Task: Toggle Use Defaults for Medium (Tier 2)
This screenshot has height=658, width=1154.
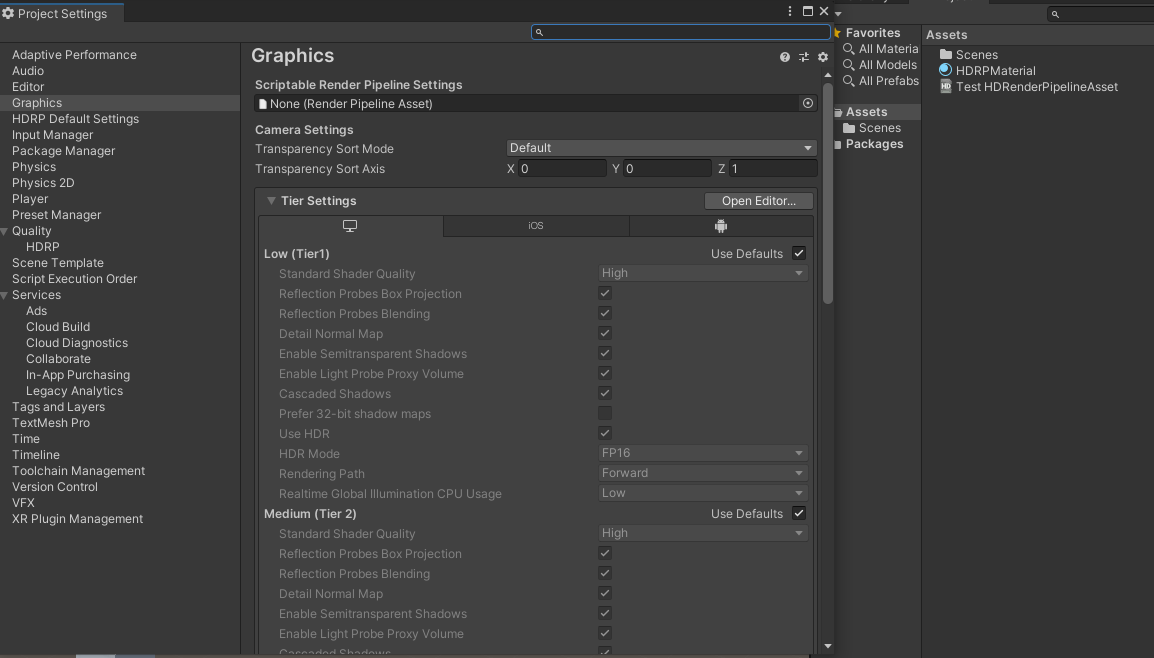Action: pyautogui.click(x=799, y=513)
